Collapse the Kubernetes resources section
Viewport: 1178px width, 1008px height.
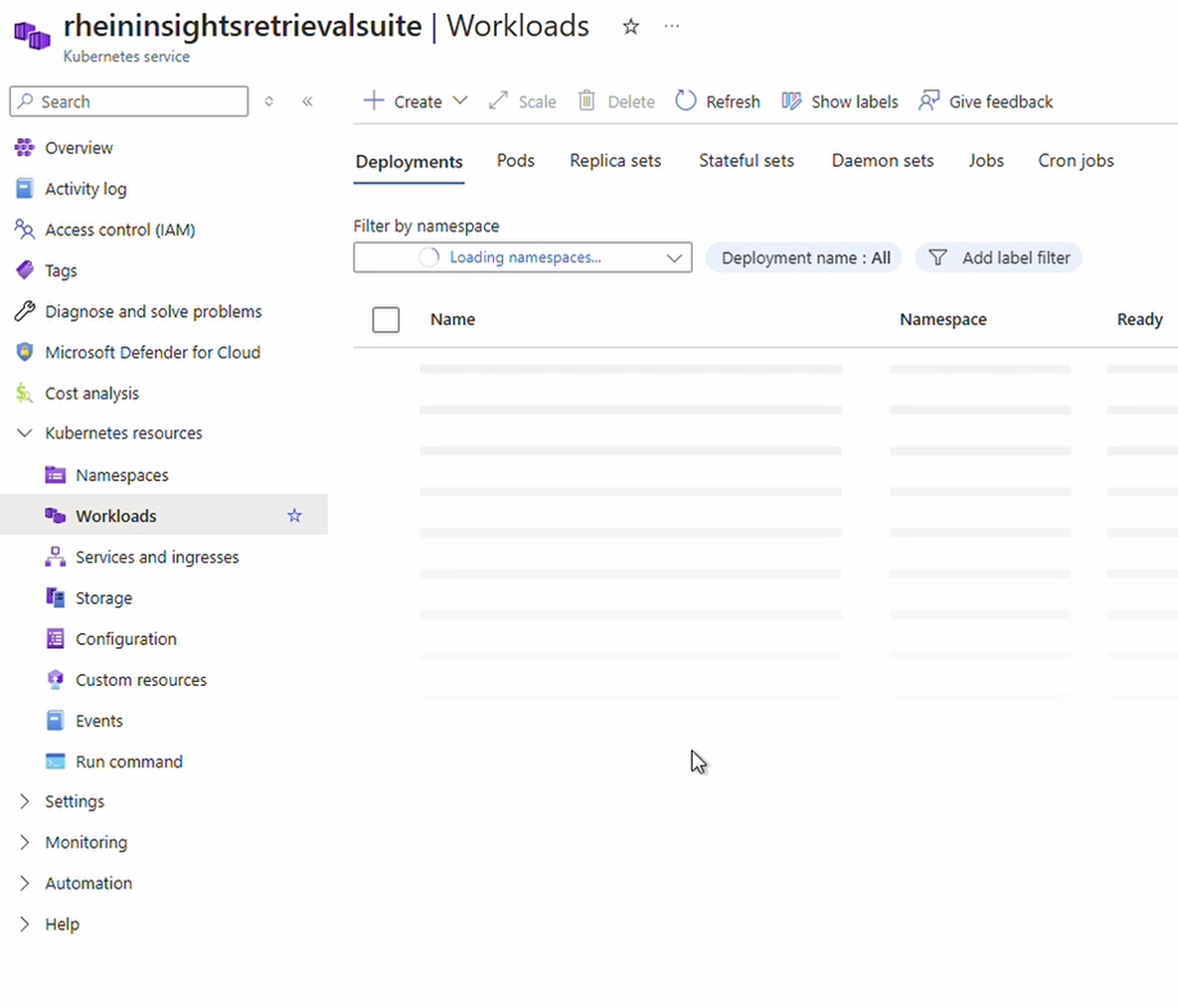coord(25,432)
